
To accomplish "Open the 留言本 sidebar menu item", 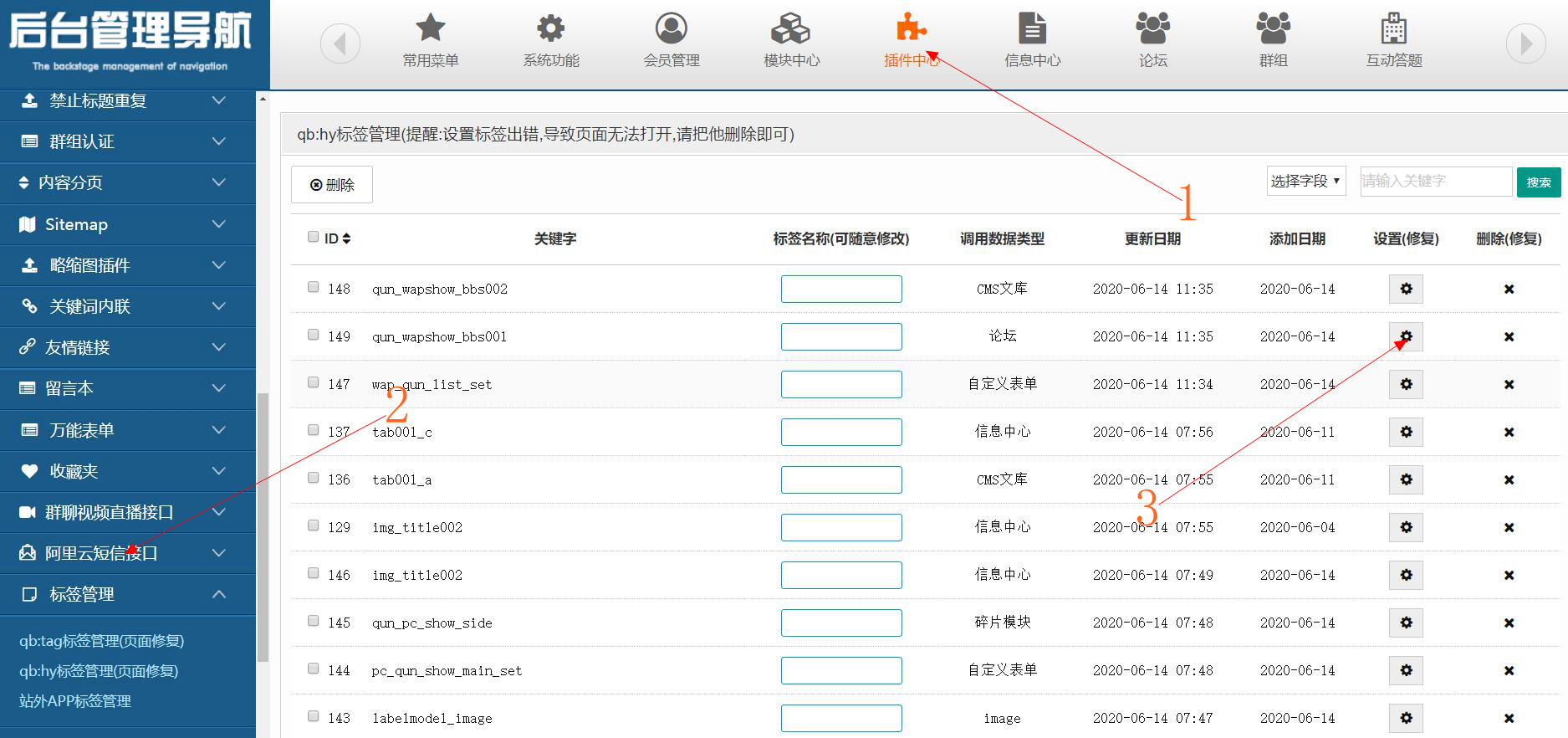I will pyautogui.click(x=127, y=388).
